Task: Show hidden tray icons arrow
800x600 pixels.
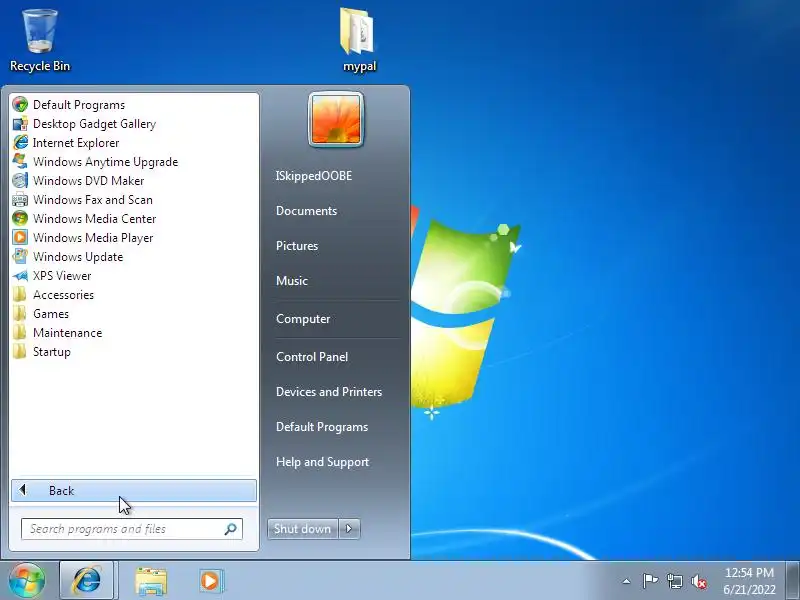Action: tap(627, 581)
